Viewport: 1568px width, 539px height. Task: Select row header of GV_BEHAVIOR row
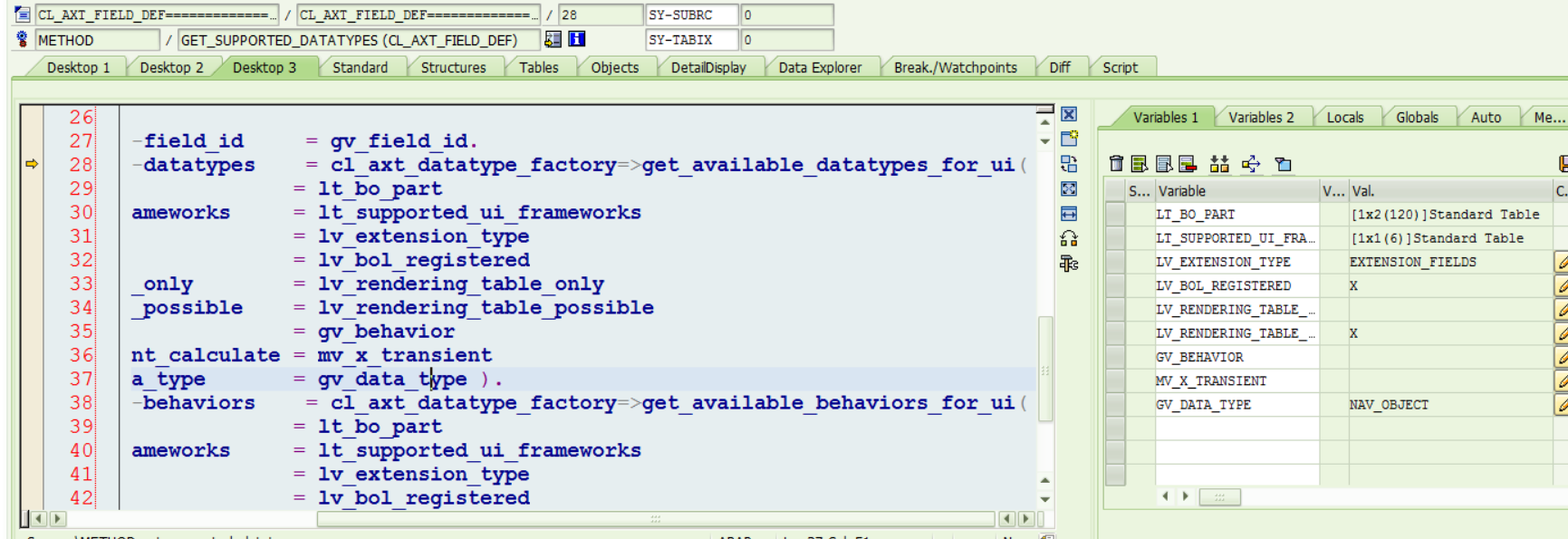click(1115, 357)
